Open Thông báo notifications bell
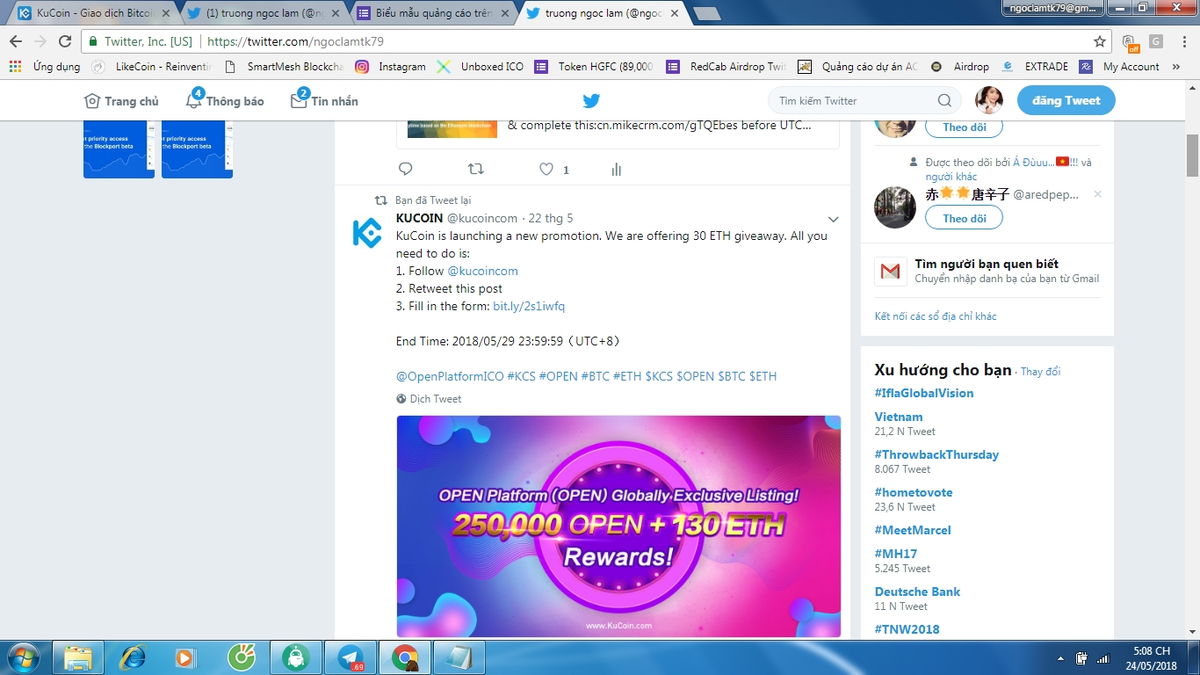Screen dimensions: 1200x675 click(225, 100)
